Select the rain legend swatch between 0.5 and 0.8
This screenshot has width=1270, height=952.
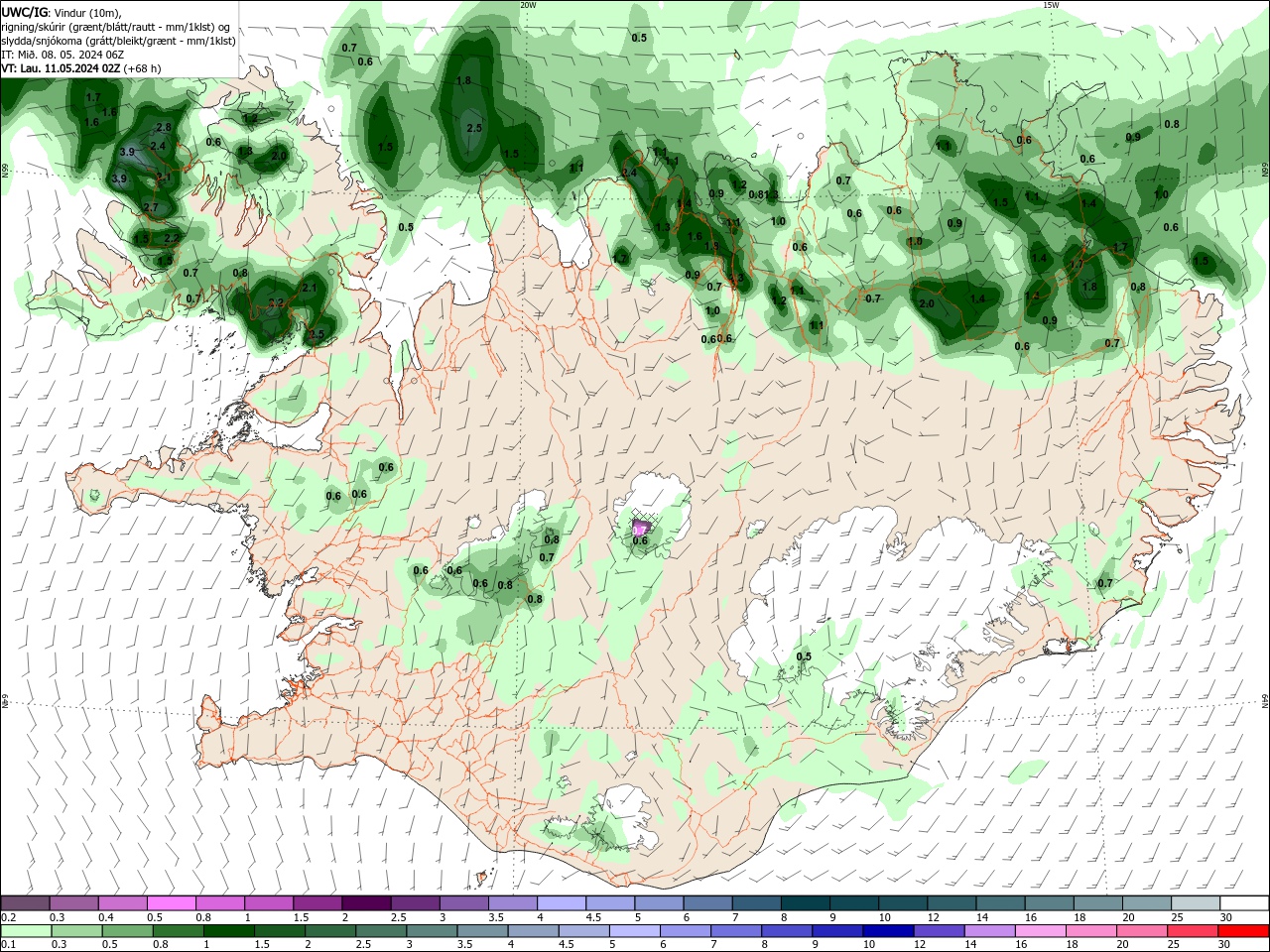point(130,931)
